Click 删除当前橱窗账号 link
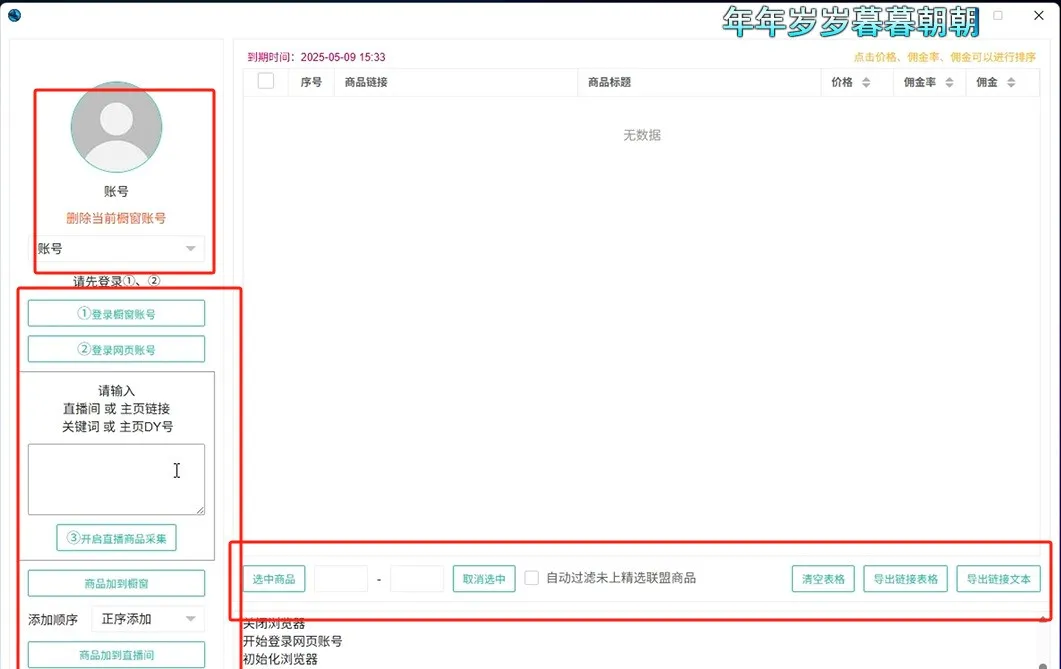The width and height of the screenshot is (1061, 669). pos(116,218)
